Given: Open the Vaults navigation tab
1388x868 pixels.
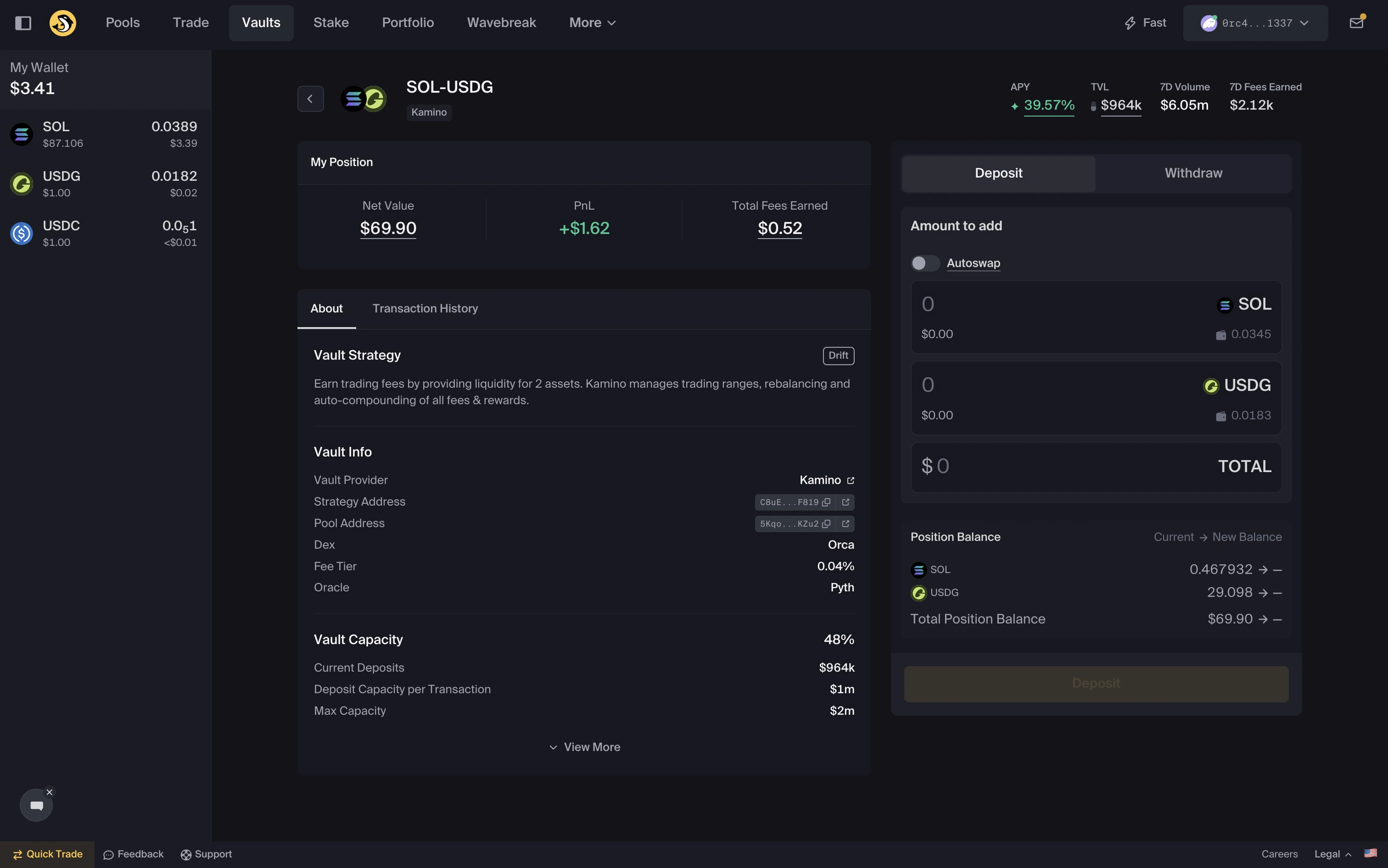Looking at the screenshot, I should [x=261, y=23].
